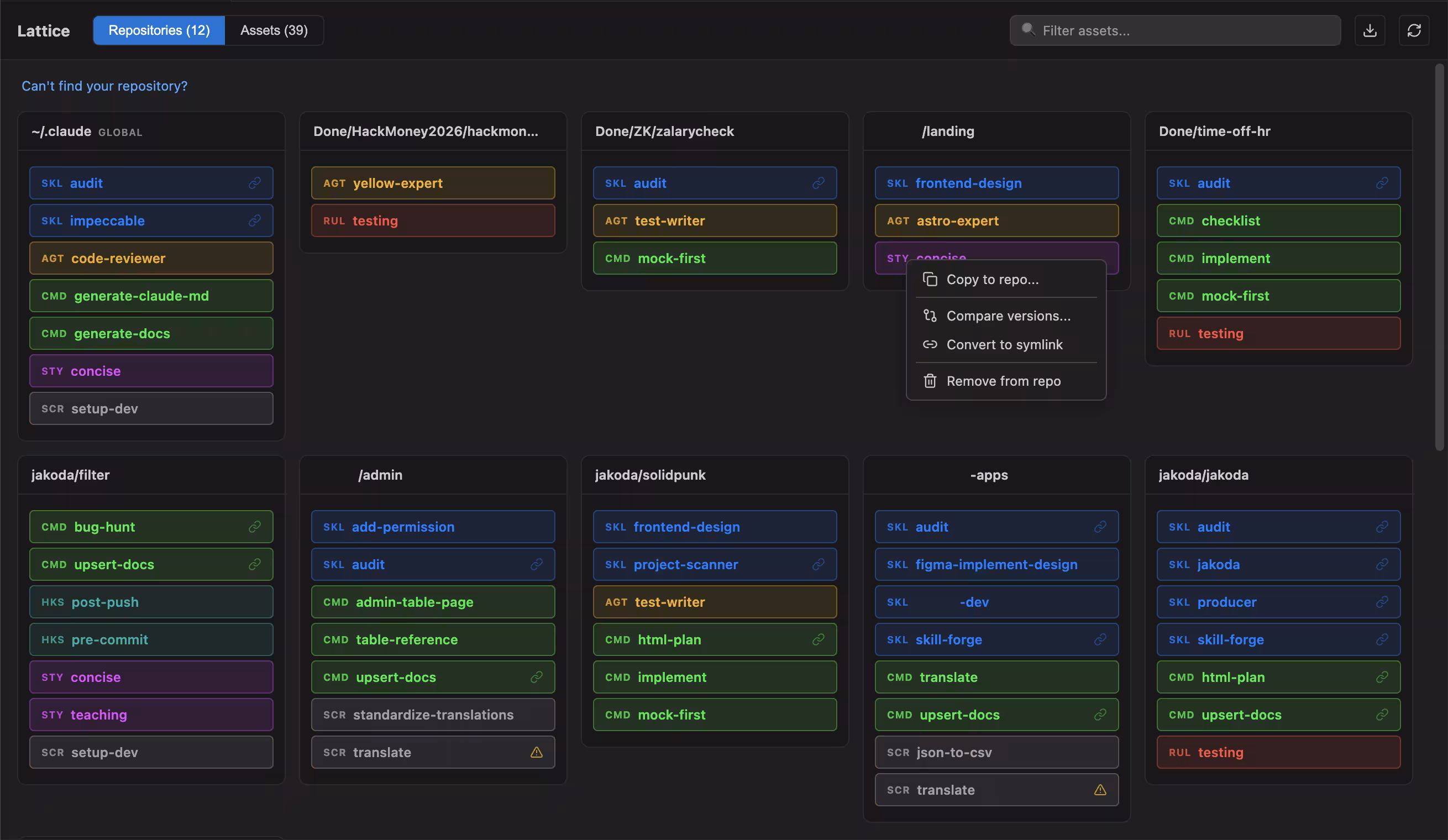This screenshot has height=840, width=1448.
Task: Click link icon on project-scanner skill in jakoda/solidpunk
Action: [x=819, y=564]
